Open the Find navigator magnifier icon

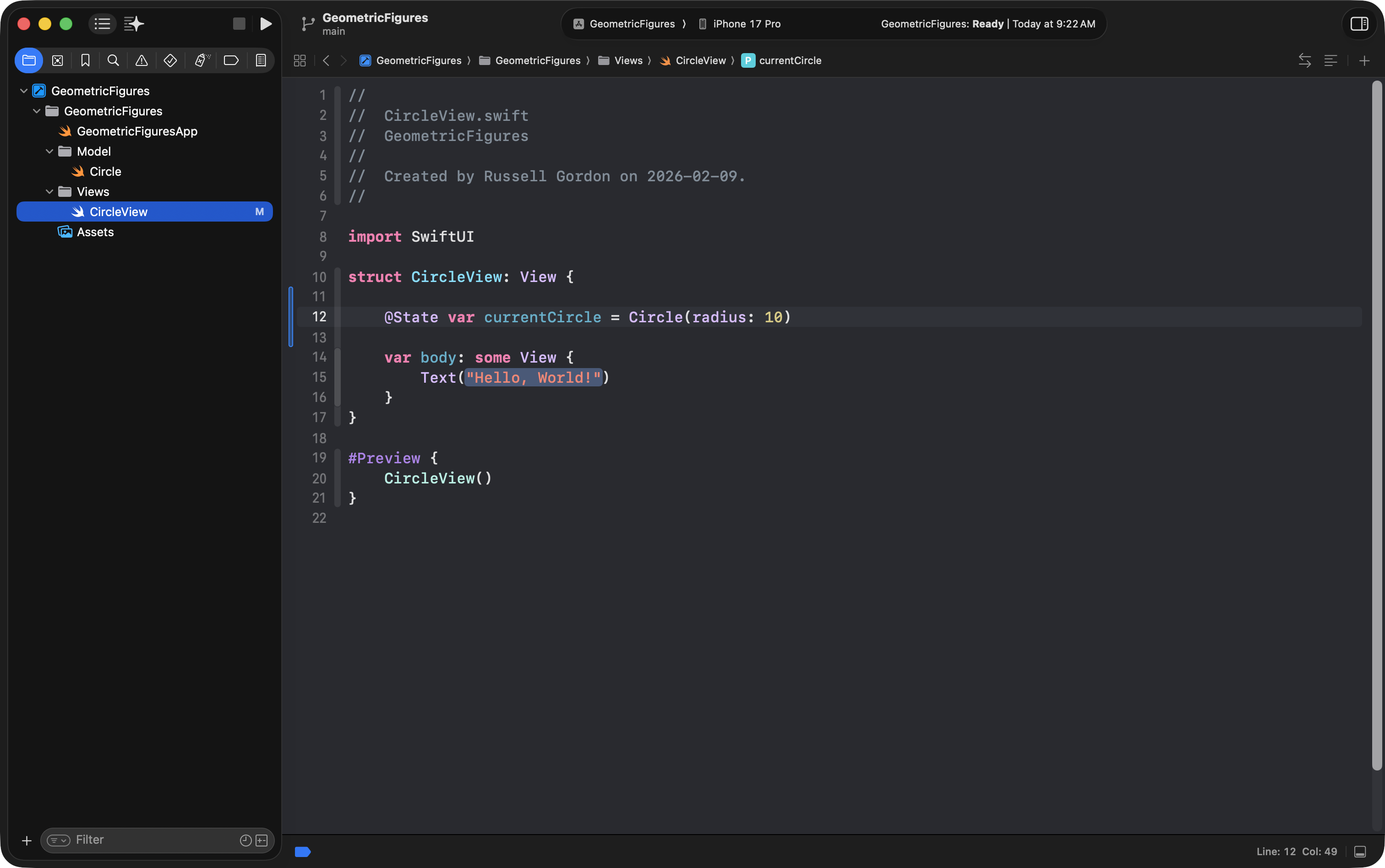tap(113, 60)
